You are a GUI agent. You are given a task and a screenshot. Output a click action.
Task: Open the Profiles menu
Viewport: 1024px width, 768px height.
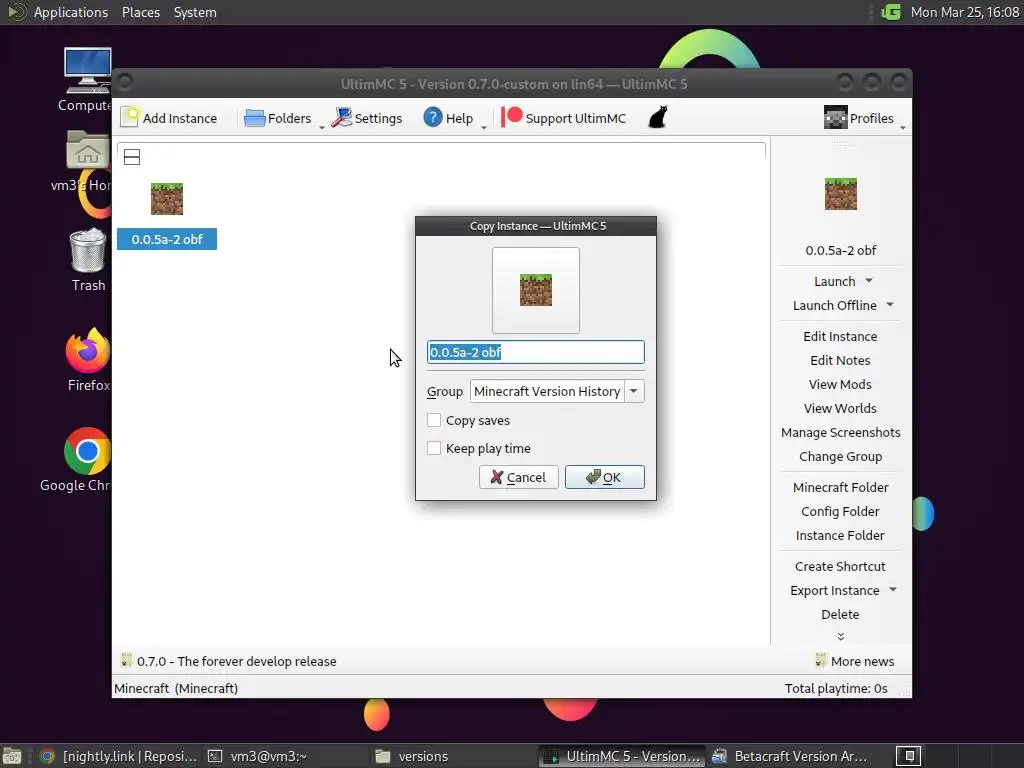click(x=863, y=118)
